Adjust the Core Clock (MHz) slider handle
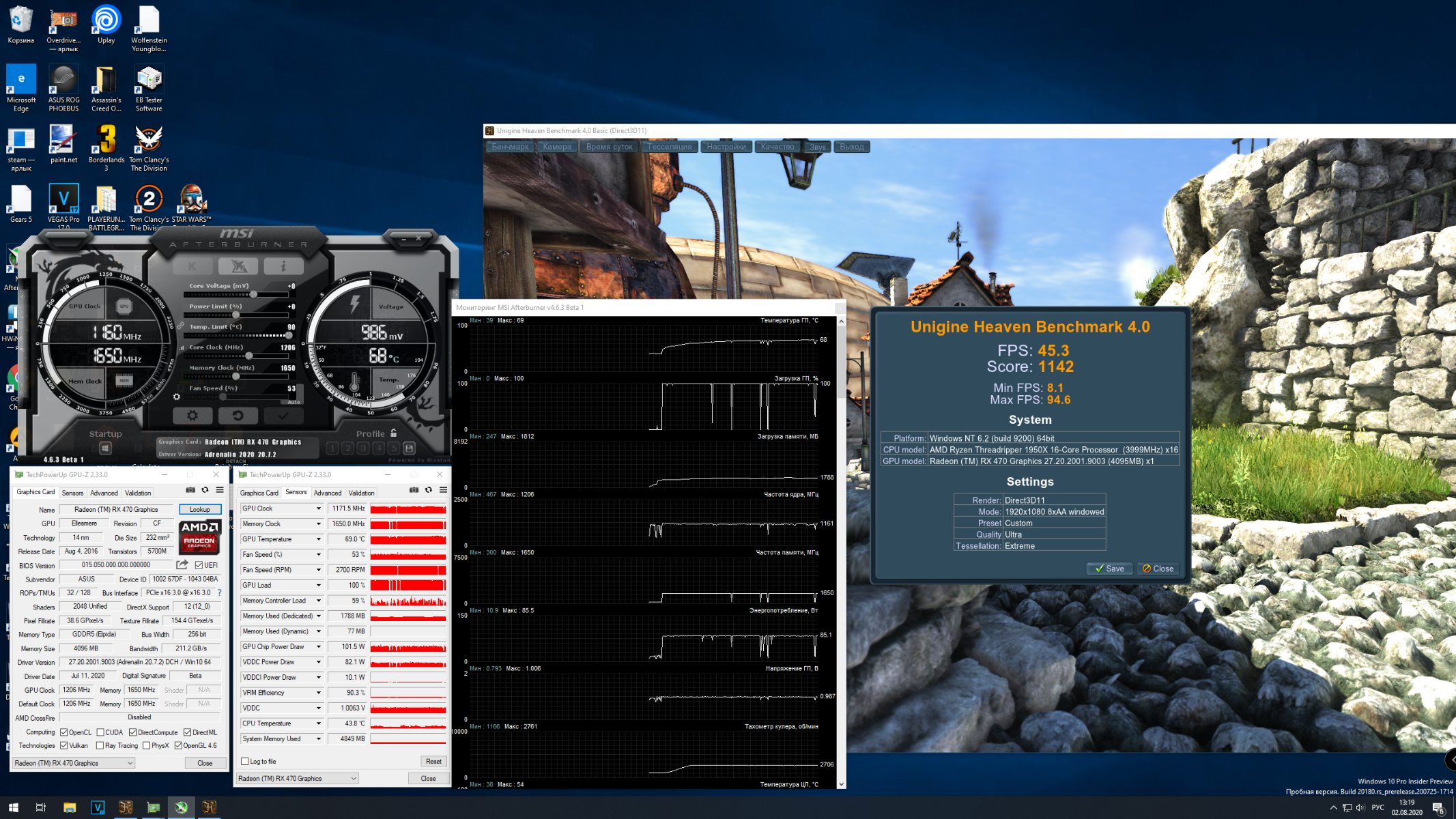Screen dimensions: 1456x819 (249, 356)
